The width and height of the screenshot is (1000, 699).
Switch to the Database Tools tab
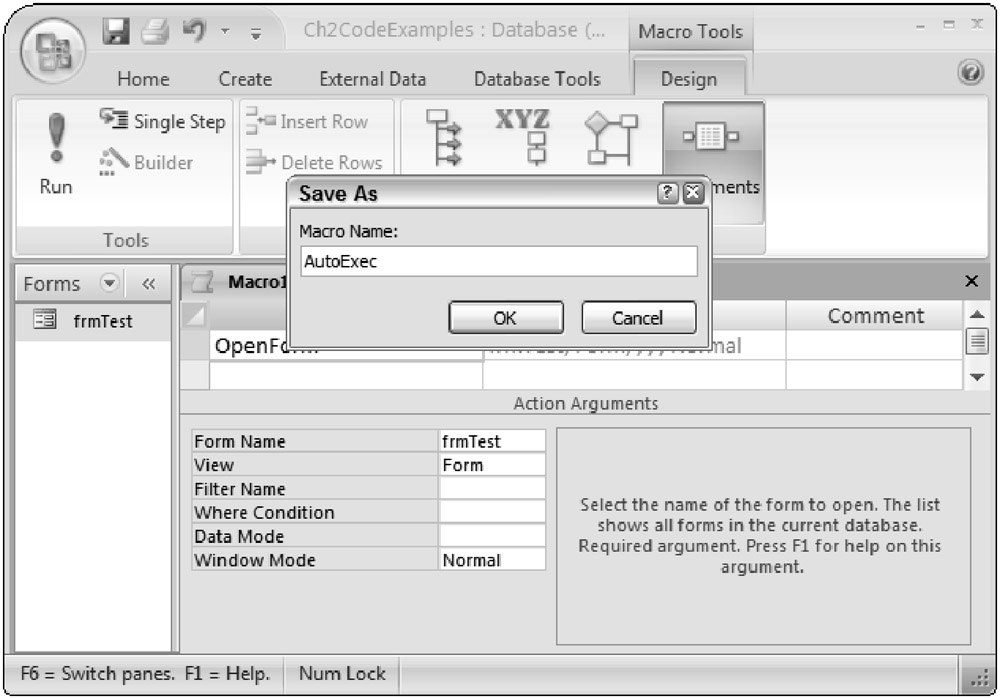537,79
